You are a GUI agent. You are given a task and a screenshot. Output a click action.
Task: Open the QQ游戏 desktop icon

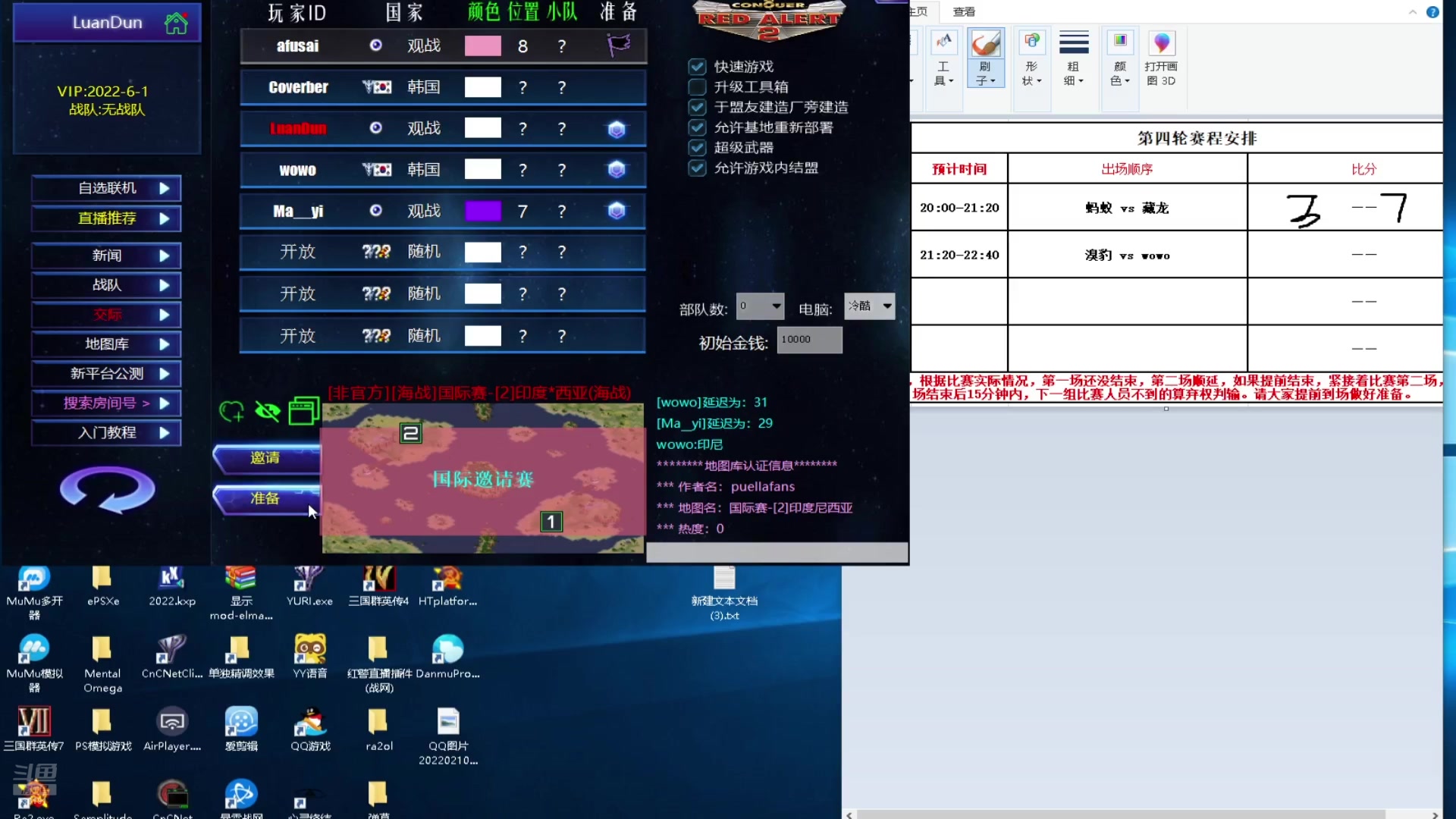310,729
